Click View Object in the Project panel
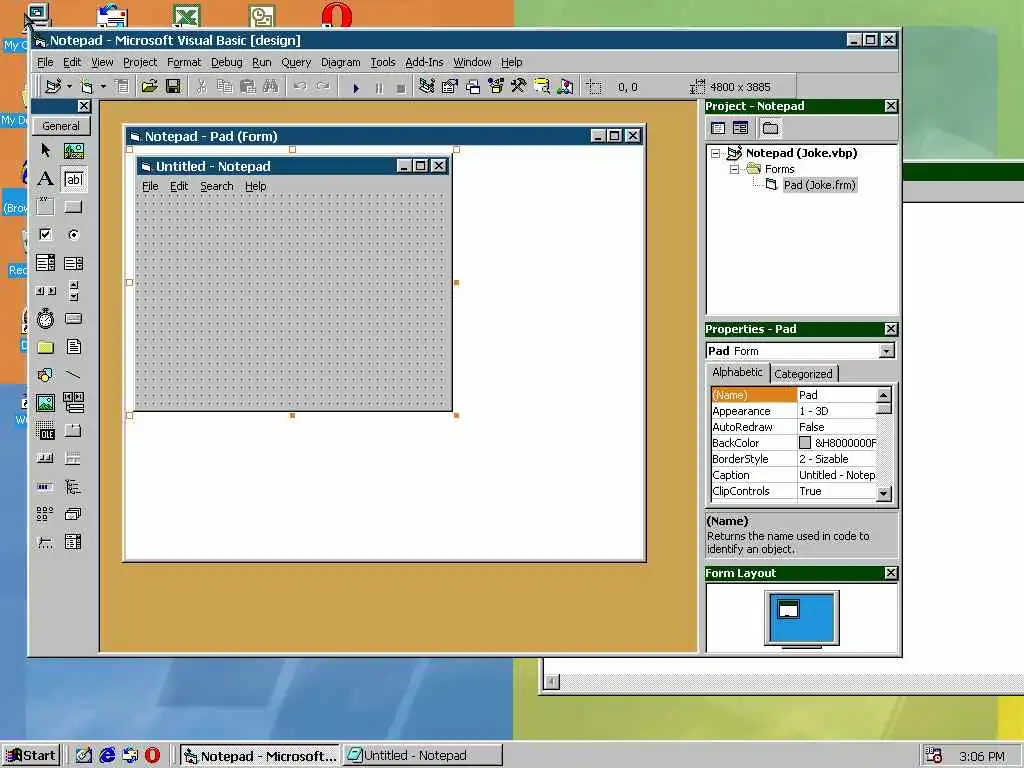1024x768 pixels. point(741,128)
